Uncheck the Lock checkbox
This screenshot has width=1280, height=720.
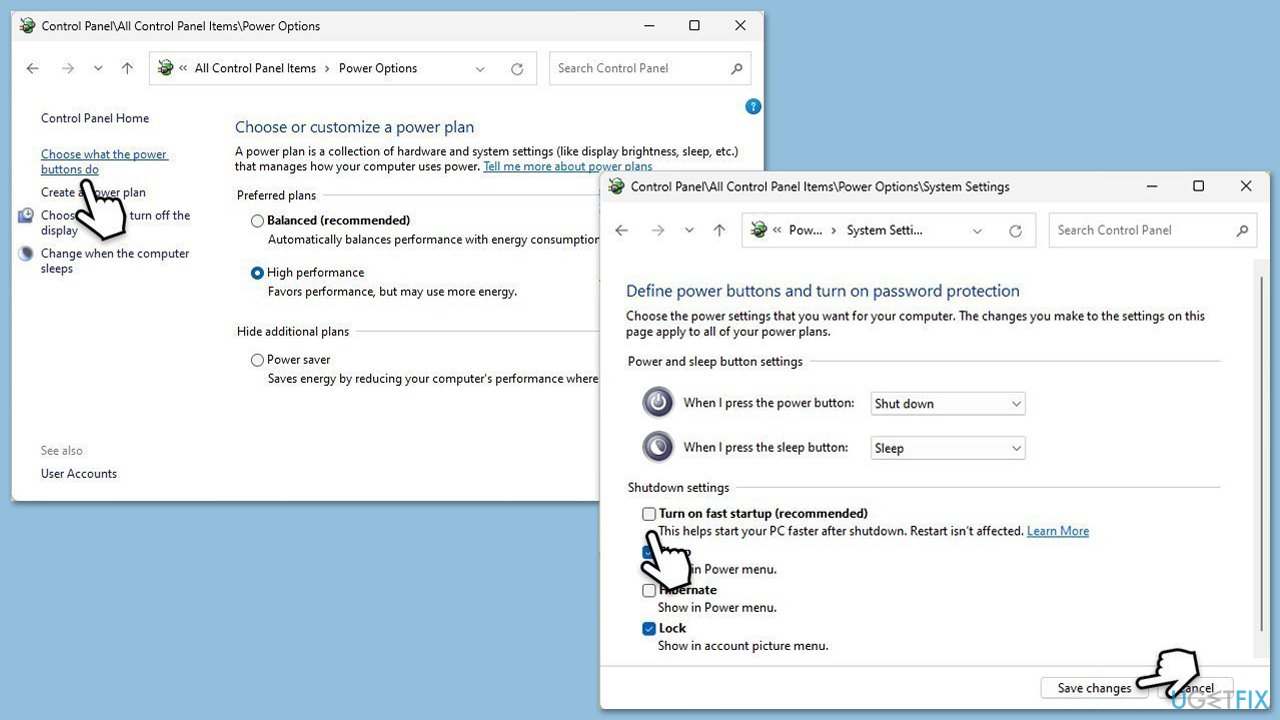click(x=649, y=629)
